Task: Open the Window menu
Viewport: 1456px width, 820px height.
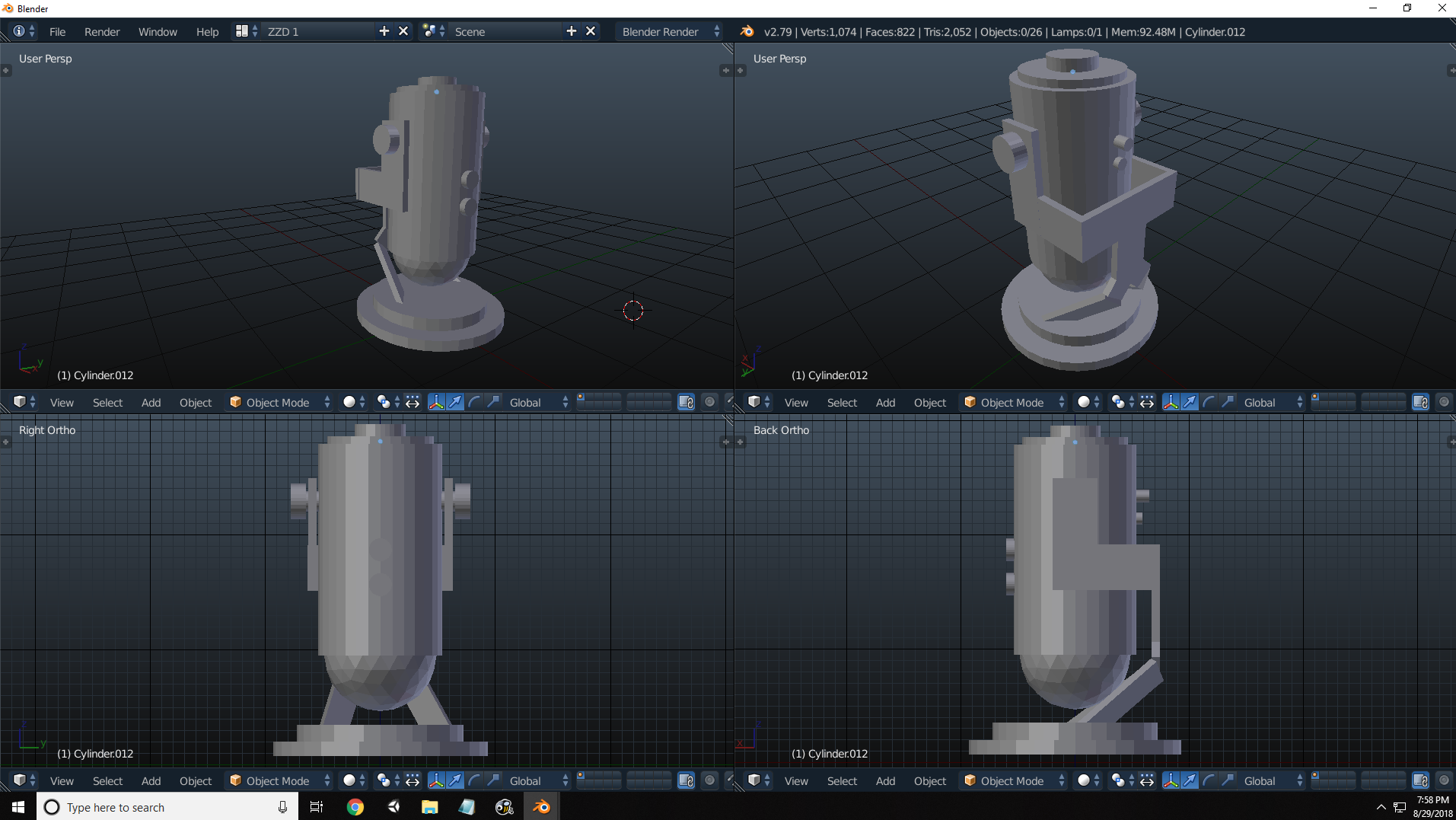Action: pos(158,31)
